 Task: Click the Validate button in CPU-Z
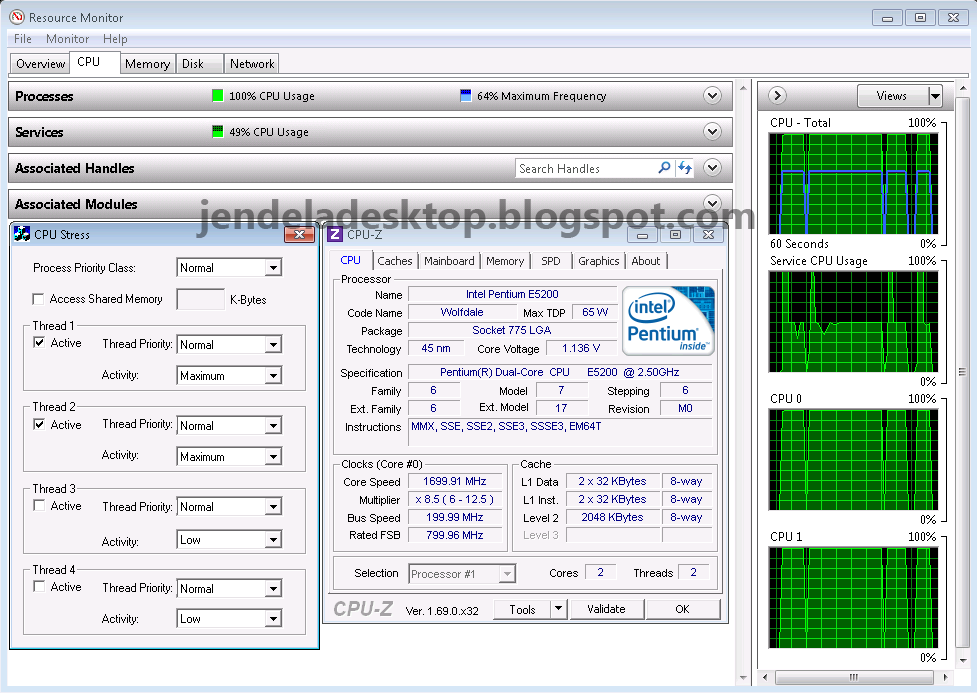pyautogui.click(x=607, y=608)
